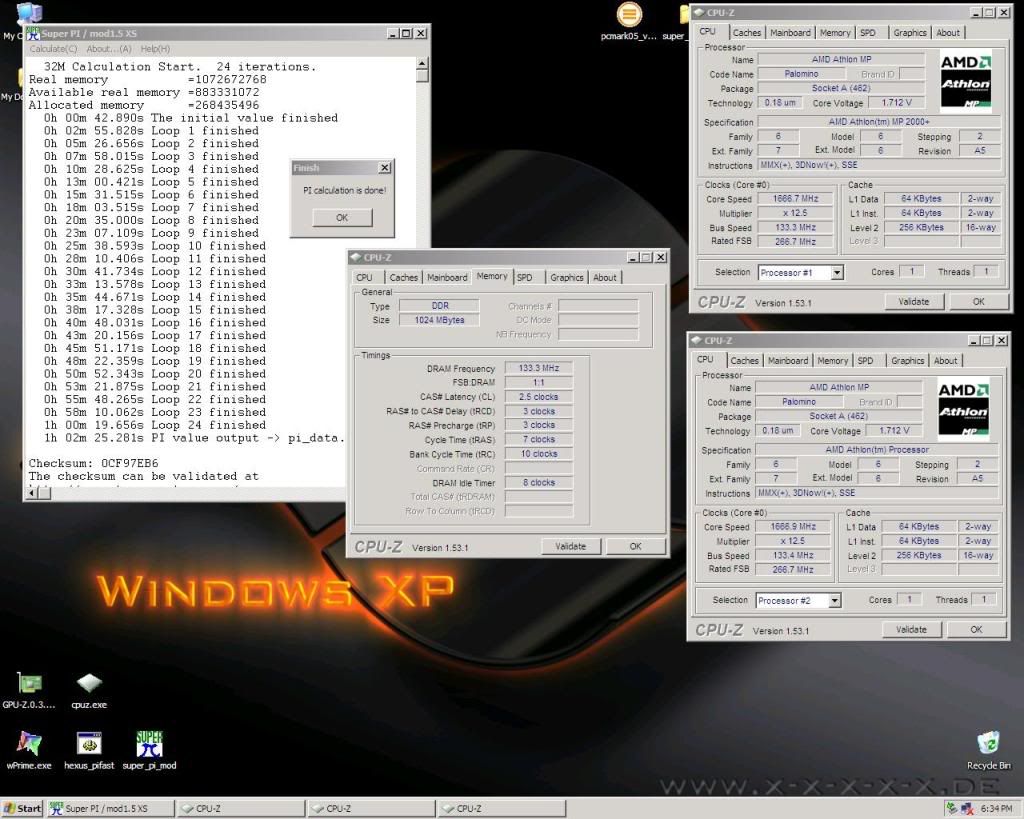Expand the Processor #1 selection dropdown
Viewport: 1024px width, 819px height.
coord(837,272)
